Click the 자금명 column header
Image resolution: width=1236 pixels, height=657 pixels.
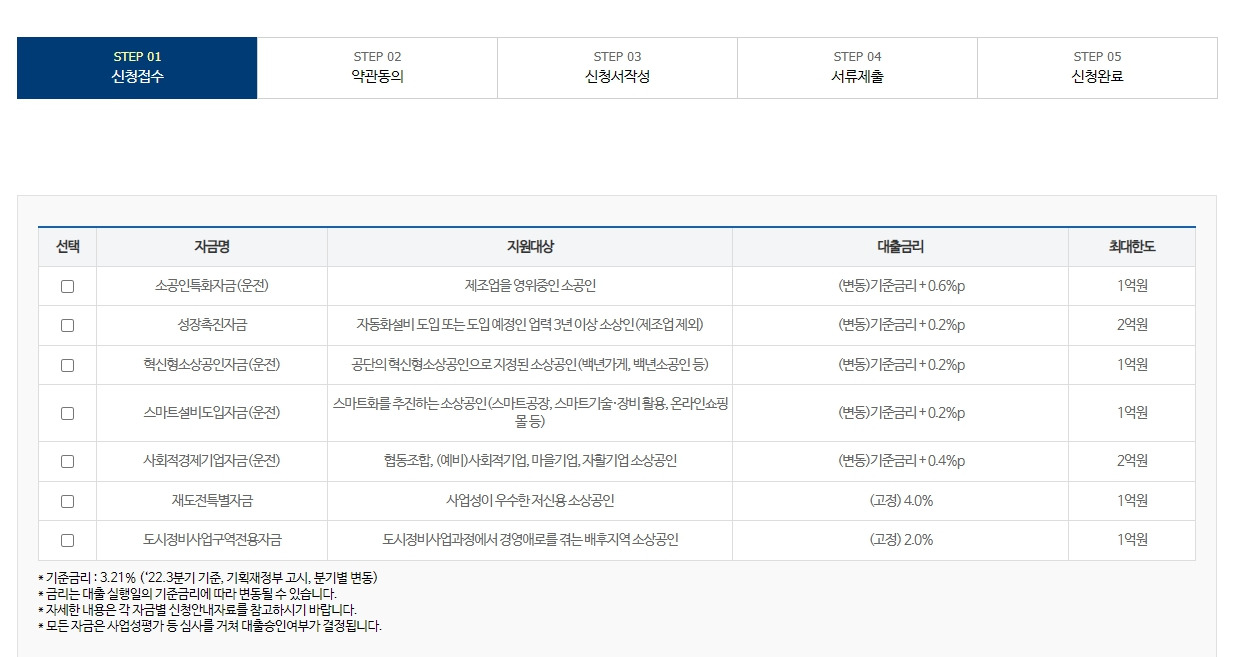(212, 247)
